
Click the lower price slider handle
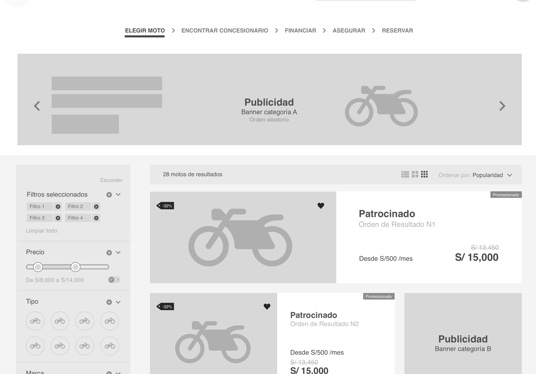click(38, 267)
